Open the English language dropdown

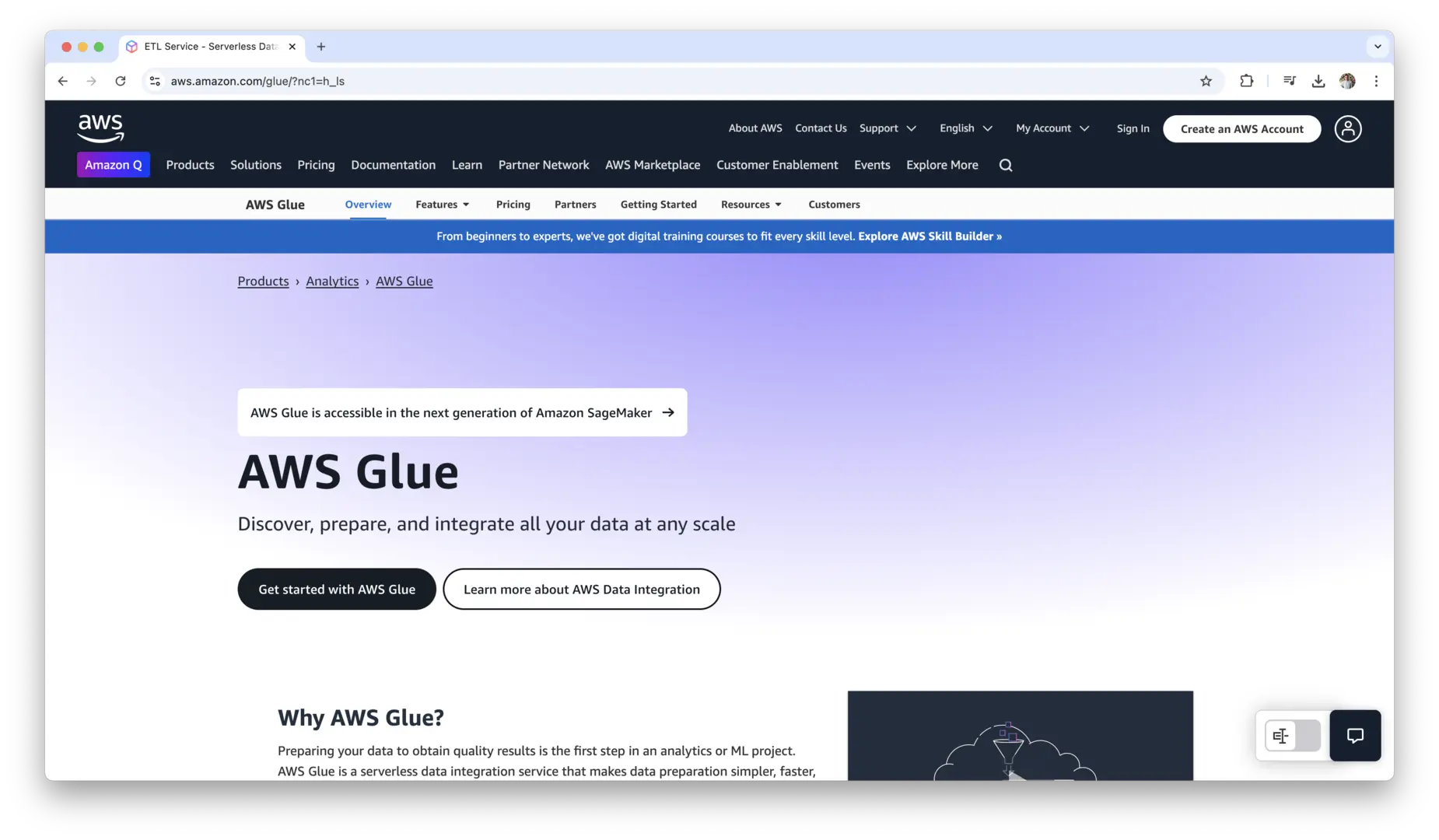pyautogui.click(x=965, y=128)
